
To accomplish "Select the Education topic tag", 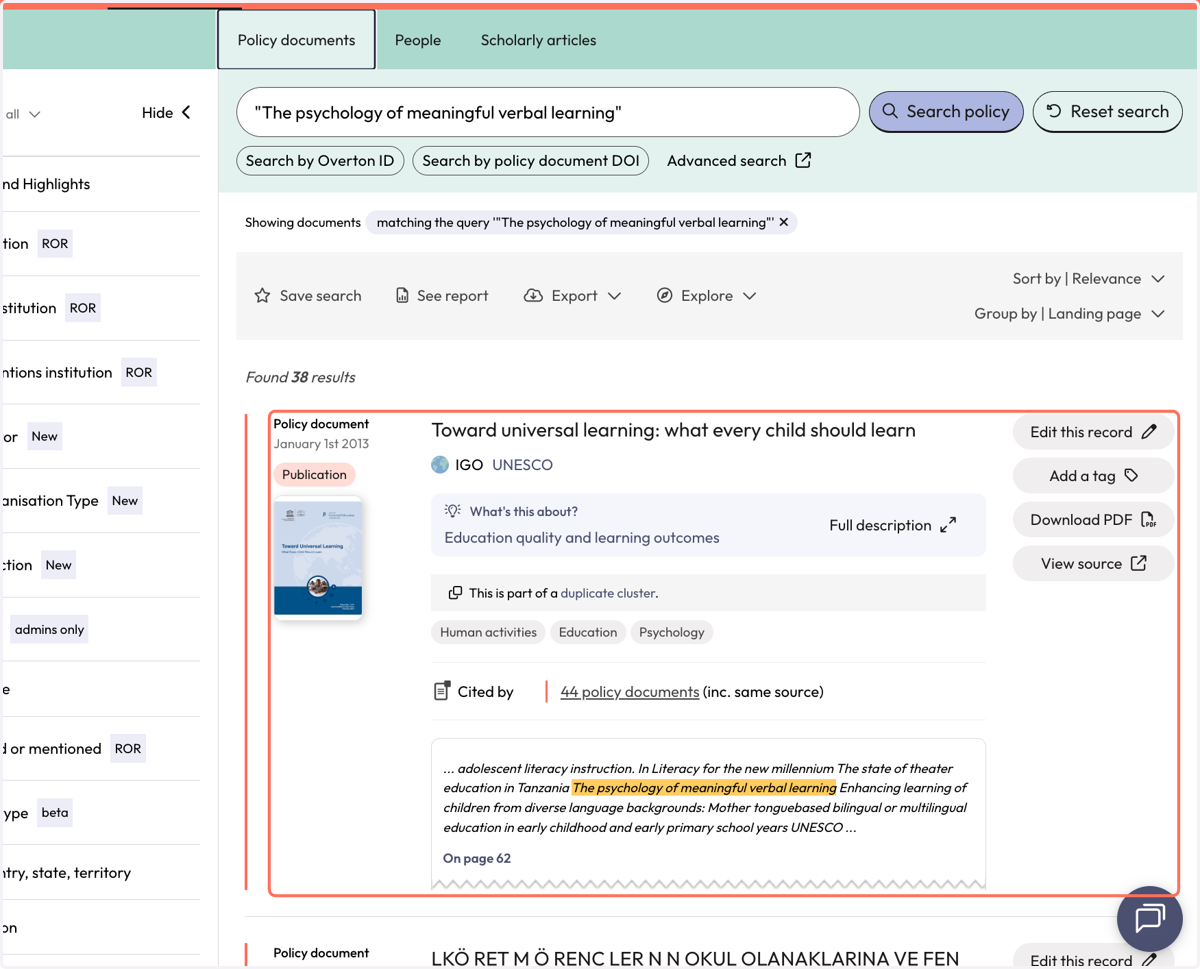I will pyautogui.click(x=588, y=632).
